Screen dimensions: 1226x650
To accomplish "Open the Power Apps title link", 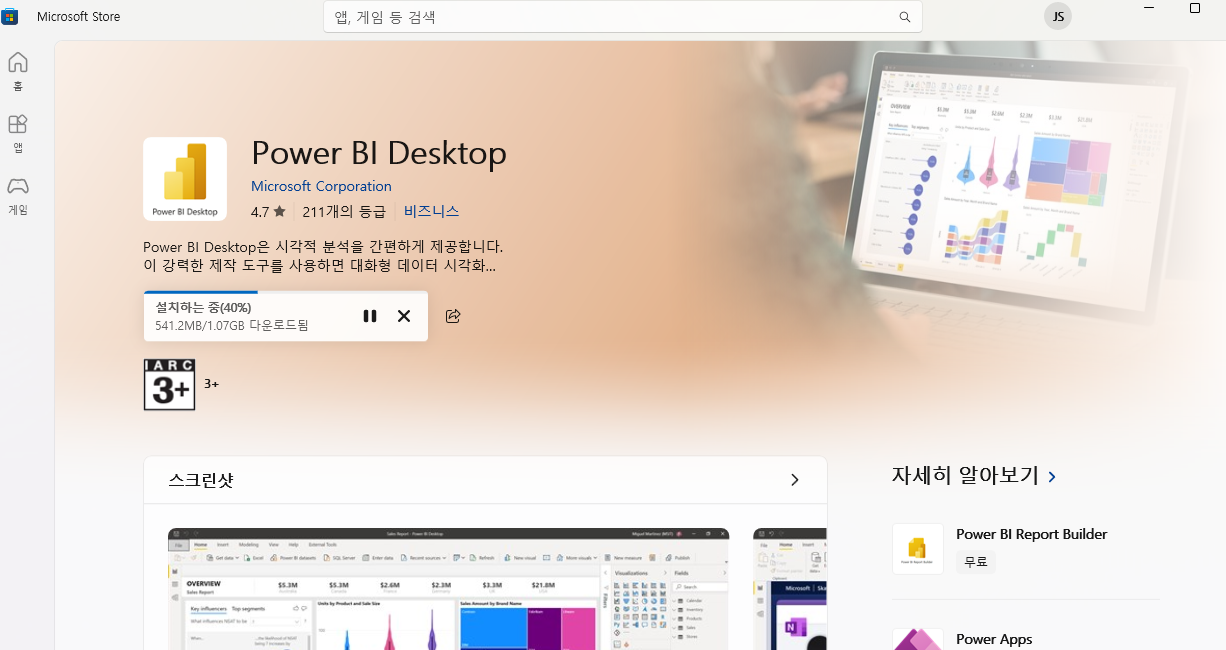I will click(994, 639).
